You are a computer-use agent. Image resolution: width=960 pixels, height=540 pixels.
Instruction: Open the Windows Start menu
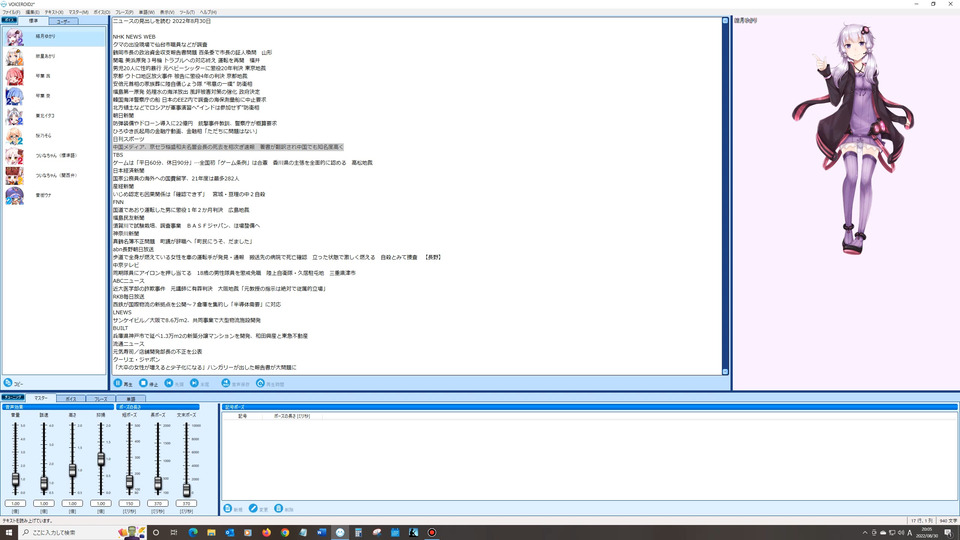tap(9, 533)
